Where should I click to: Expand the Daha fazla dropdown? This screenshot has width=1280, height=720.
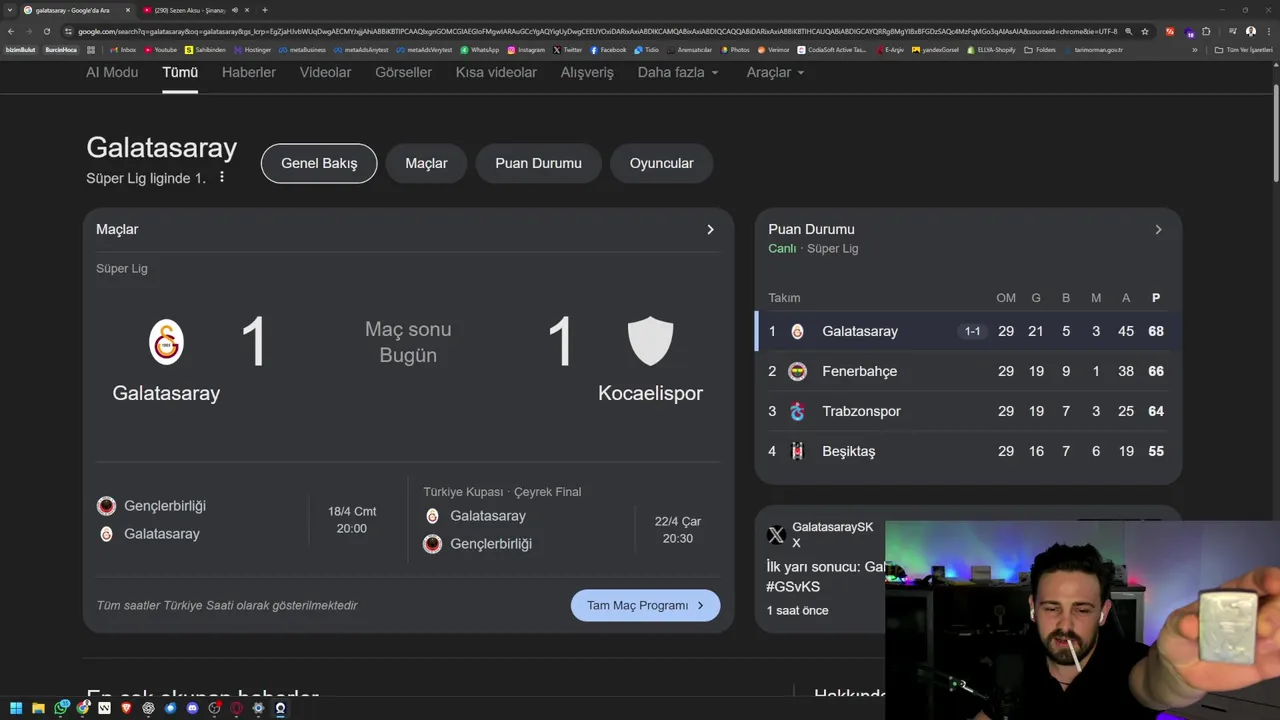(678, 72)
